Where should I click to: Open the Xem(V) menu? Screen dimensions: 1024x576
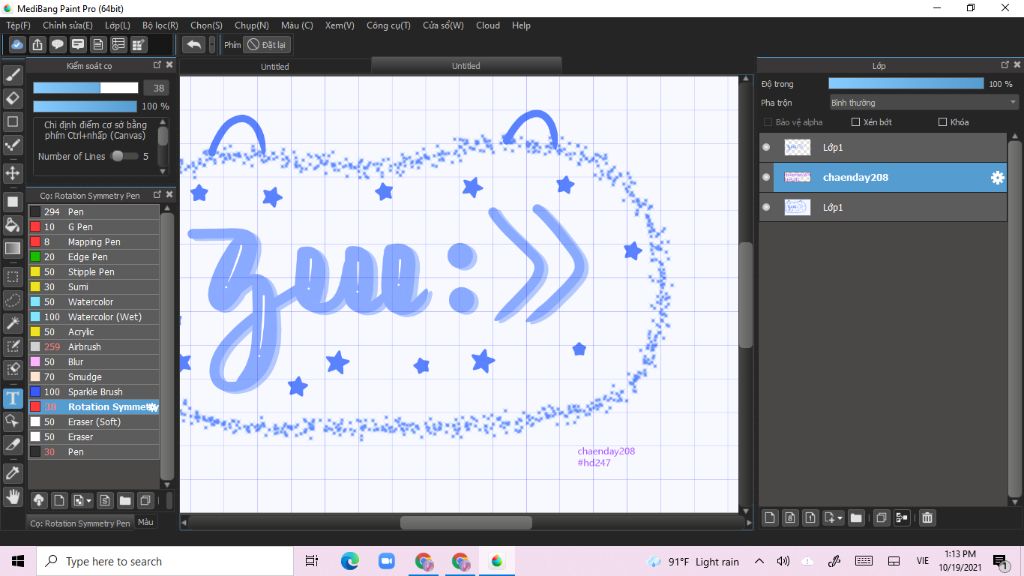[x=340, y=25]
